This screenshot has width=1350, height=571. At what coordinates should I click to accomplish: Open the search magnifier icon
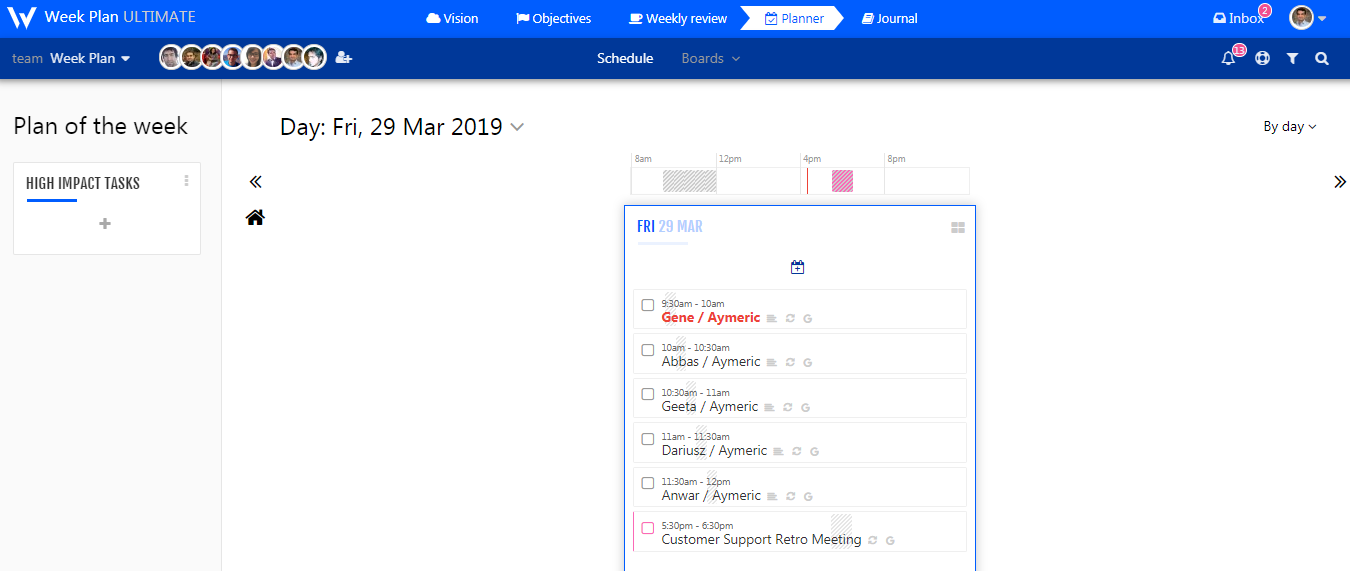(1322, 59)
